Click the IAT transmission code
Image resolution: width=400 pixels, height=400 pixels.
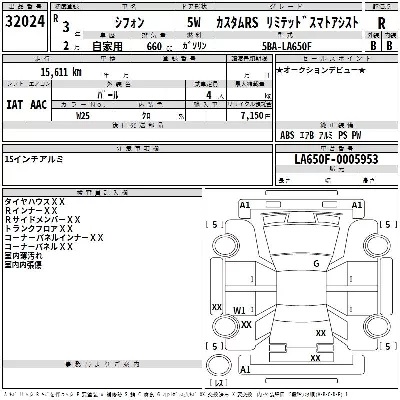15,105
